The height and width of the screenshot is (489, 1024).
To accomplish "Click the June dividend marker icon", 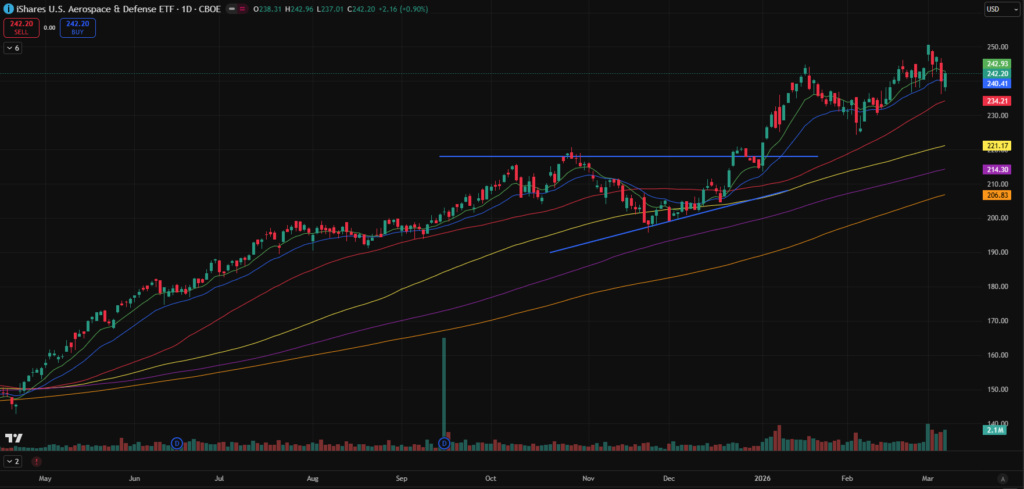I will click(x=176, y=442).
